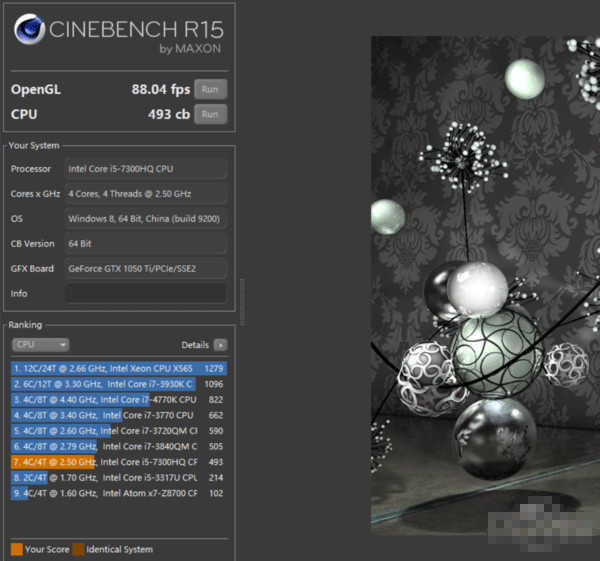Select ranking row 9 Intel Atom x7-Z8700
This screenshot has height=561, width=600.
tap(119, 493)
